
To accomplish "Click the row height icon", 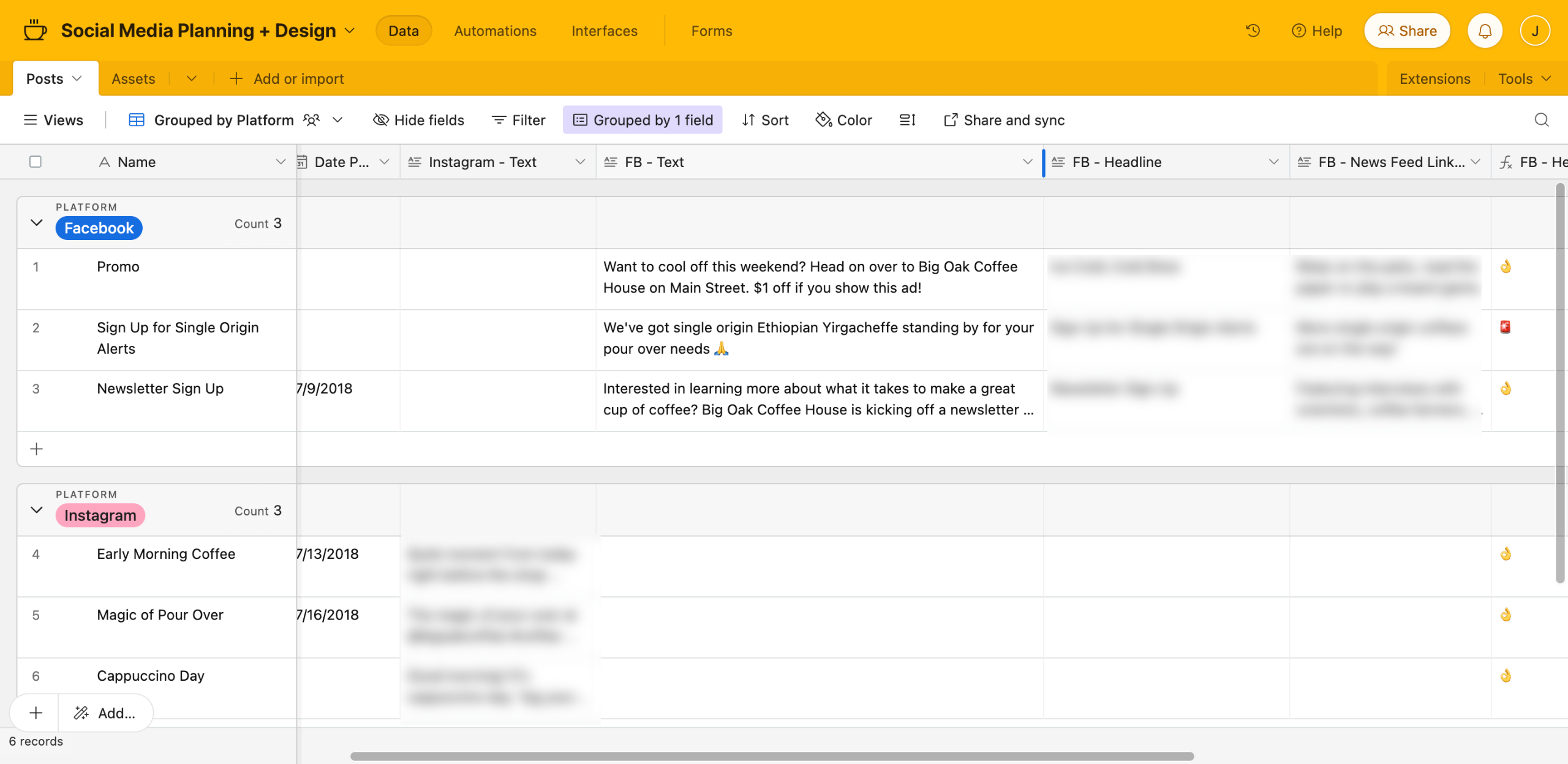I will (907, 120).
